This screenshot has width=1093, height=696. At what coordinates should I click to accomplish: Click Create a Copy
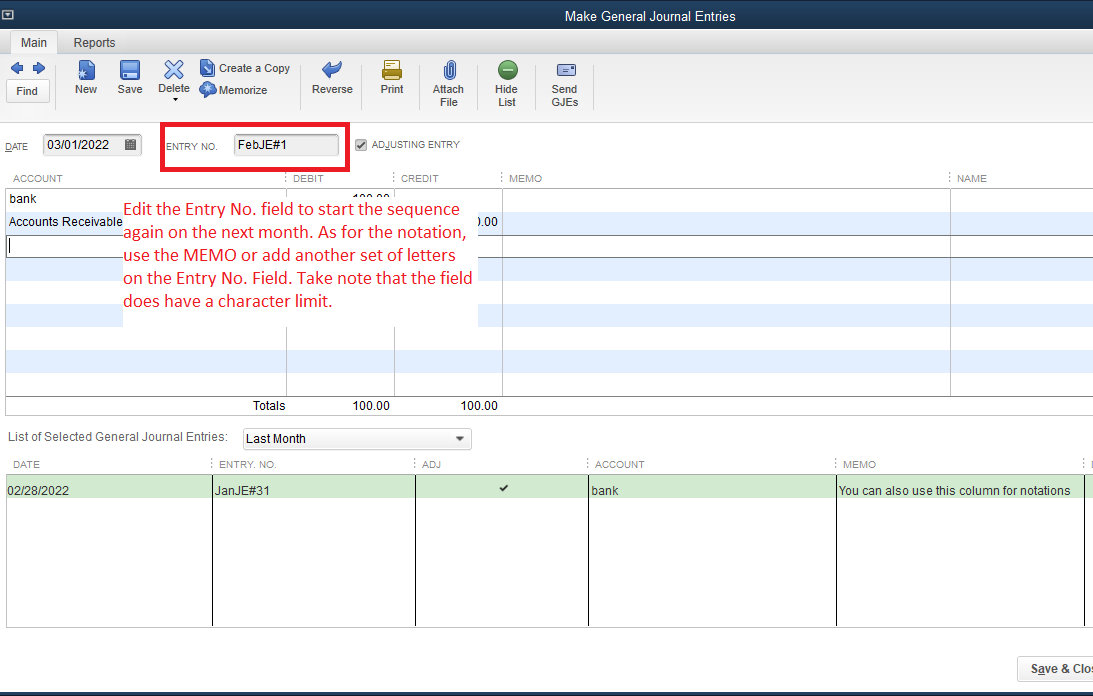(245, 68)
